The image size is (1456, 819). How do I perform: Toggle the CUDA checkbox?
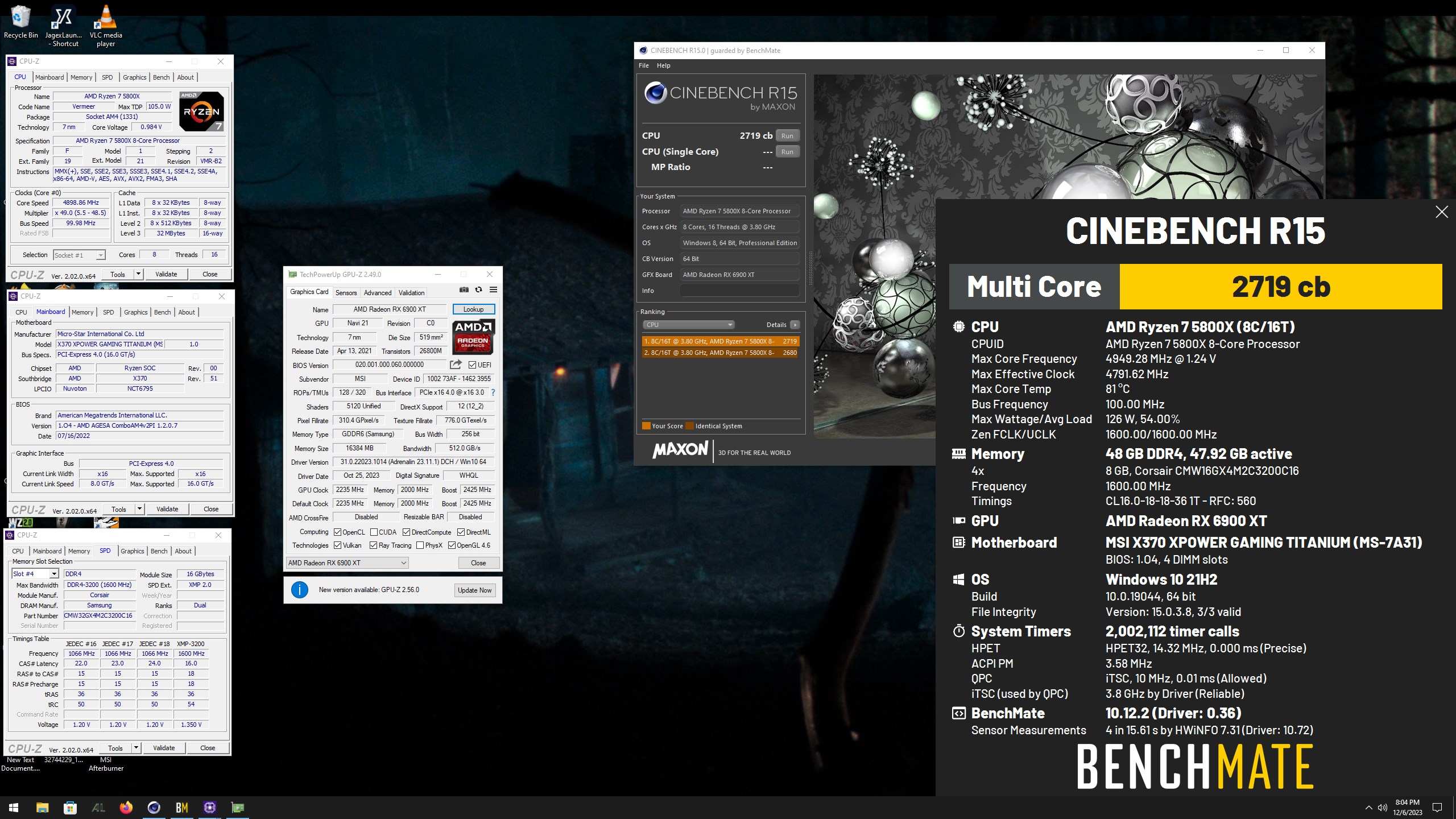(x=374, y=532)
